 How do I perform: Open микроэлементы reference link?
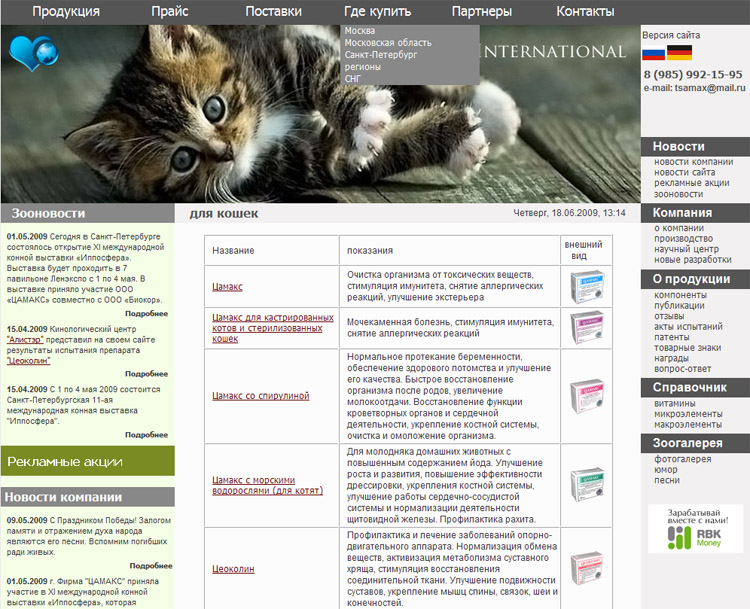point(688,414)
